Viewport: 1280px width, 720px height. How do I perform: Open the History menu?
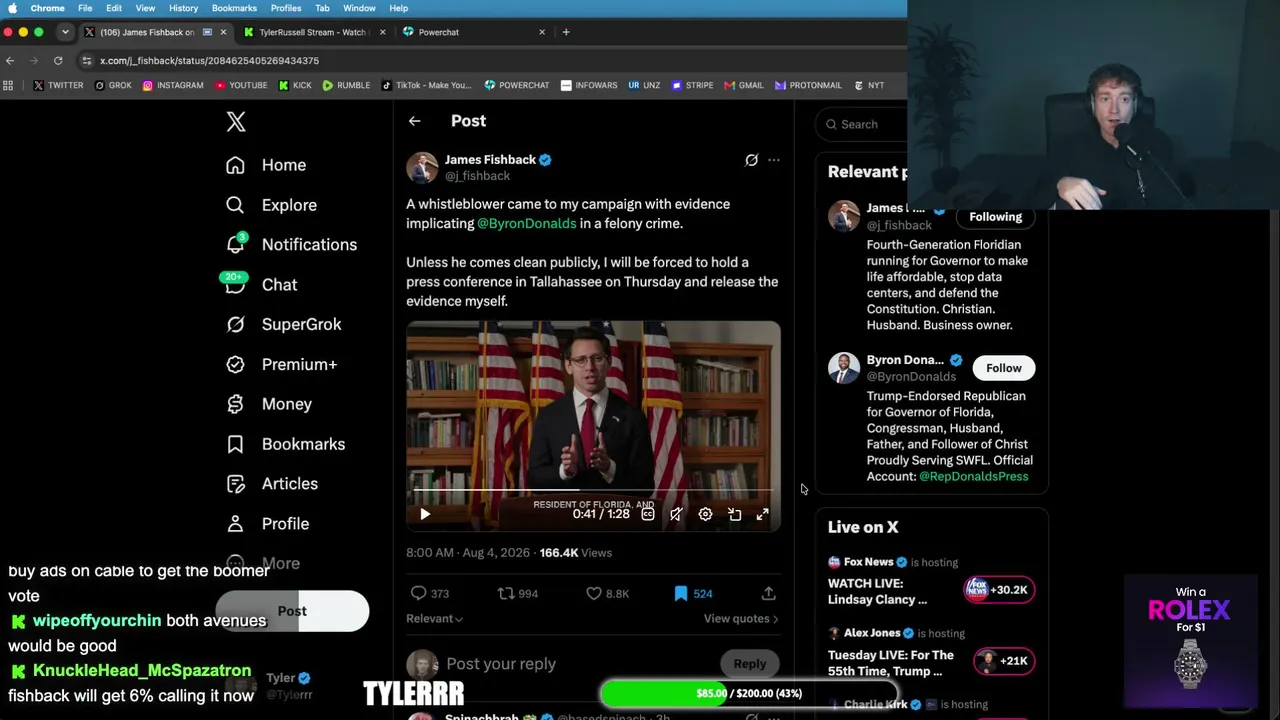point(183,8)
